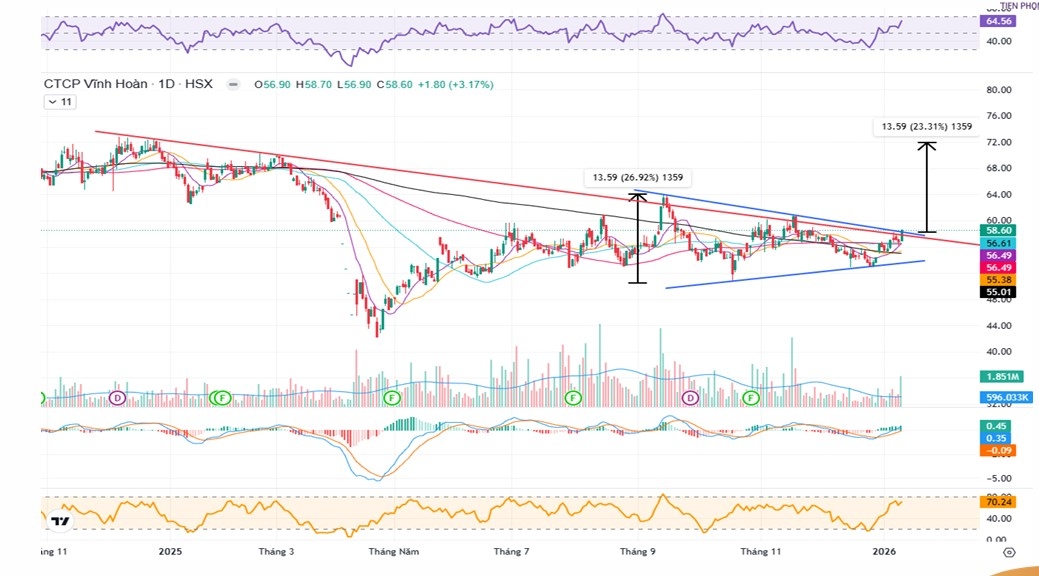Click the green 58.60 current price label

click(x=999, y=230)
